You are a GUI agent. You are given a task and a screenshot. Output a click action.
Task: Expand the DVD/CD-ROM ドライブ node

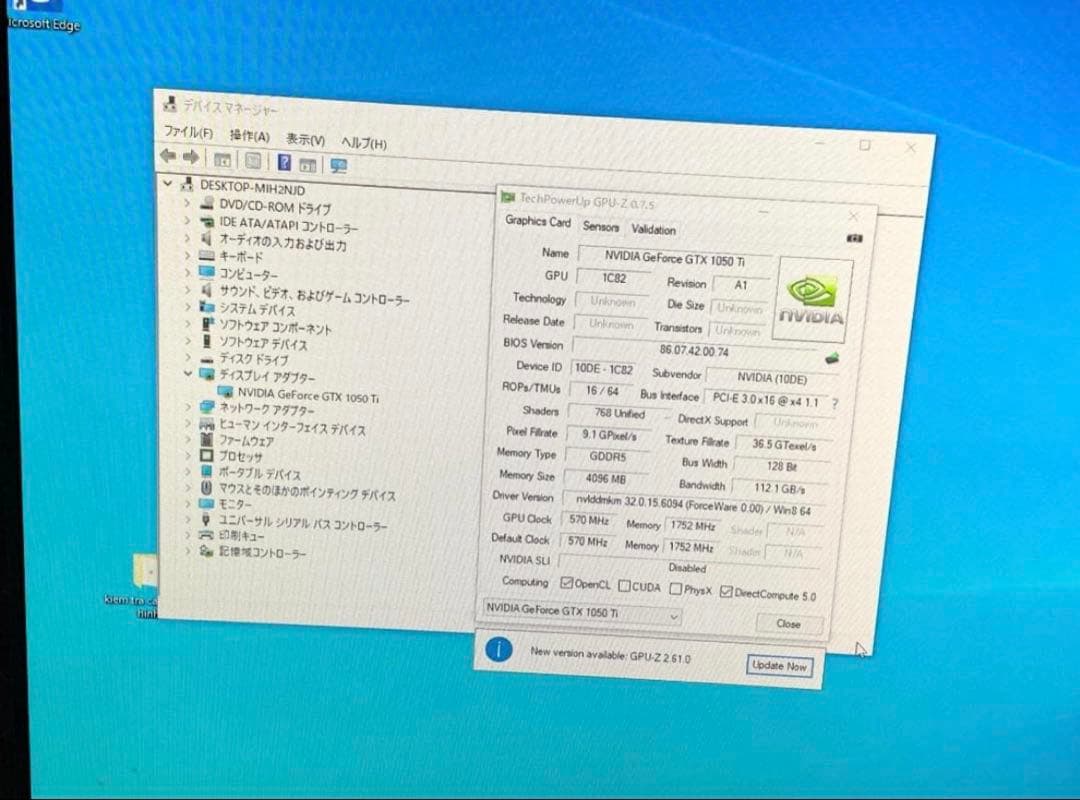click(187, 203)
